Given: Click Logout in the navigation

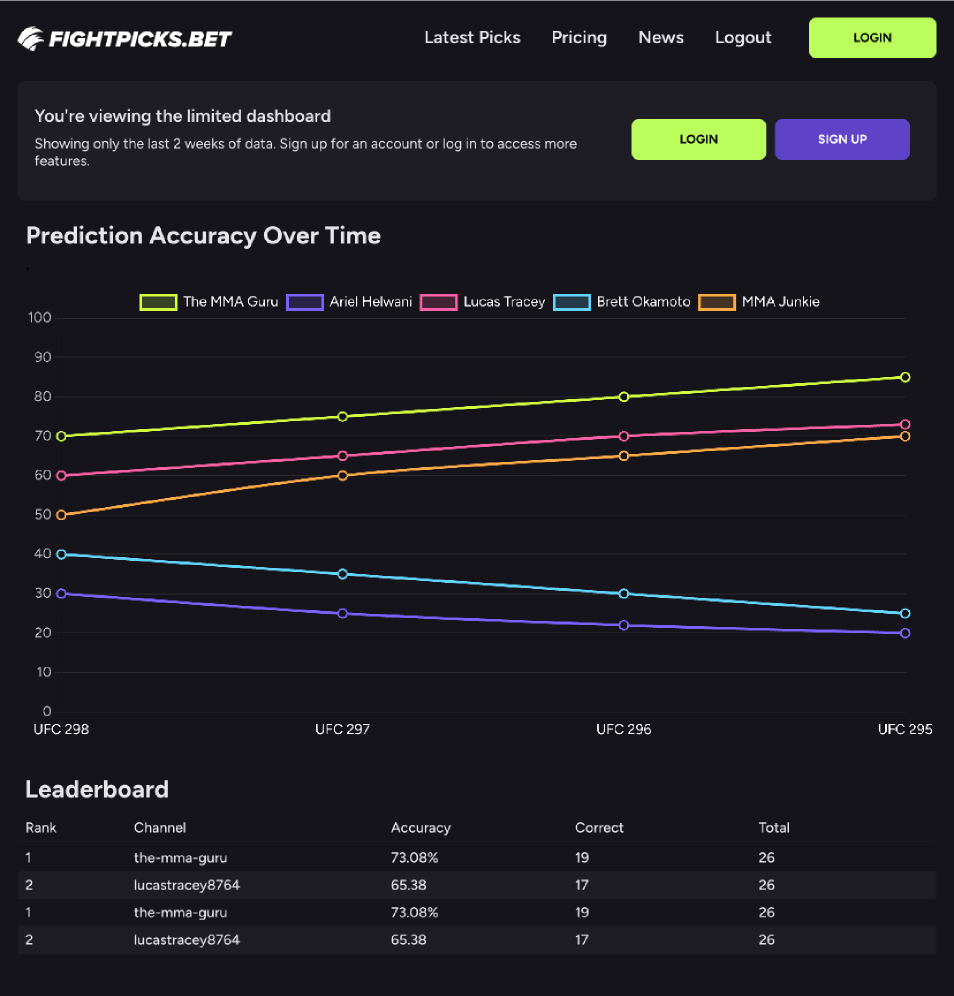Looking at the screenshot, I should click(x=742, y=37).
